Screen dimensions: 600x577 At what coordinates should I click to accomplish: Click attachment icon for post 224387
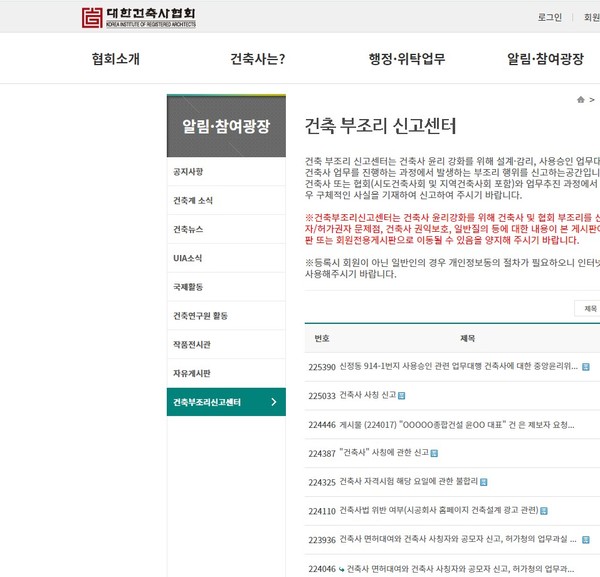tap(434, 453)
